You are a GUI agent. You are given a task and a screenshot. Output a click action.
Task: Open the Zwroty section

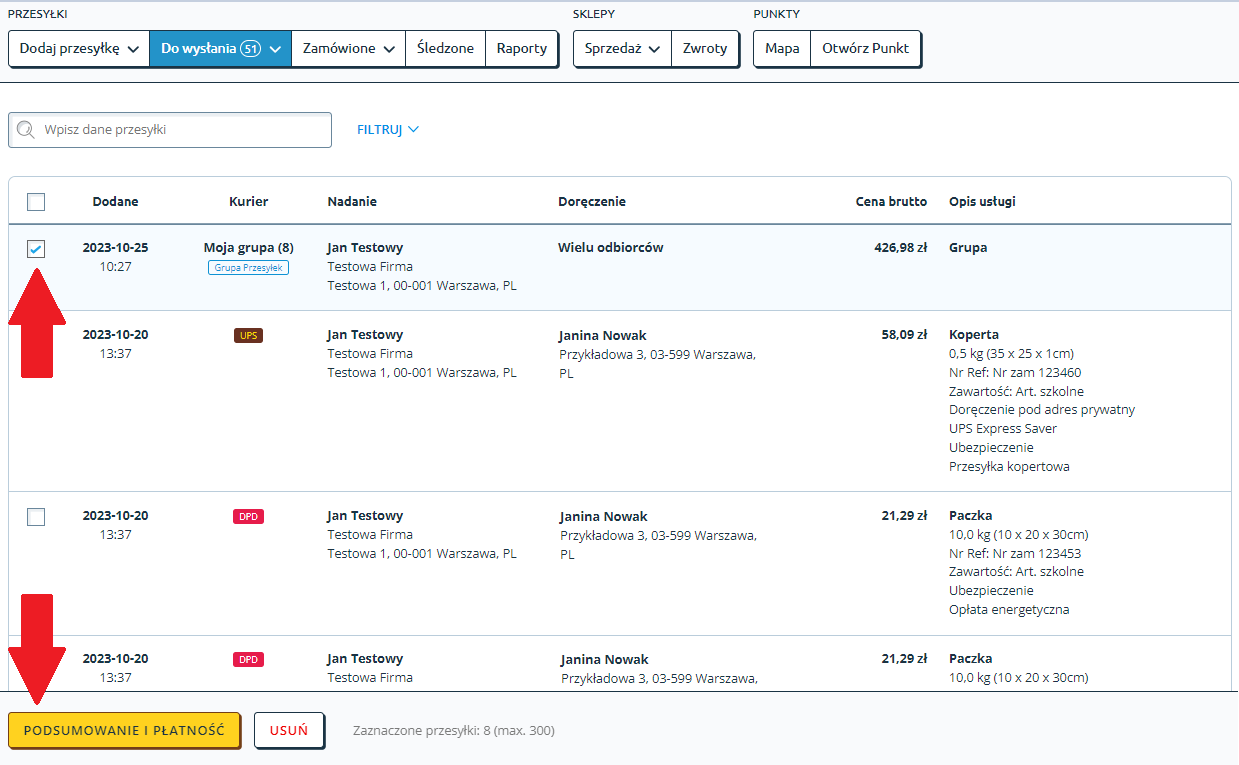point(705,48)
